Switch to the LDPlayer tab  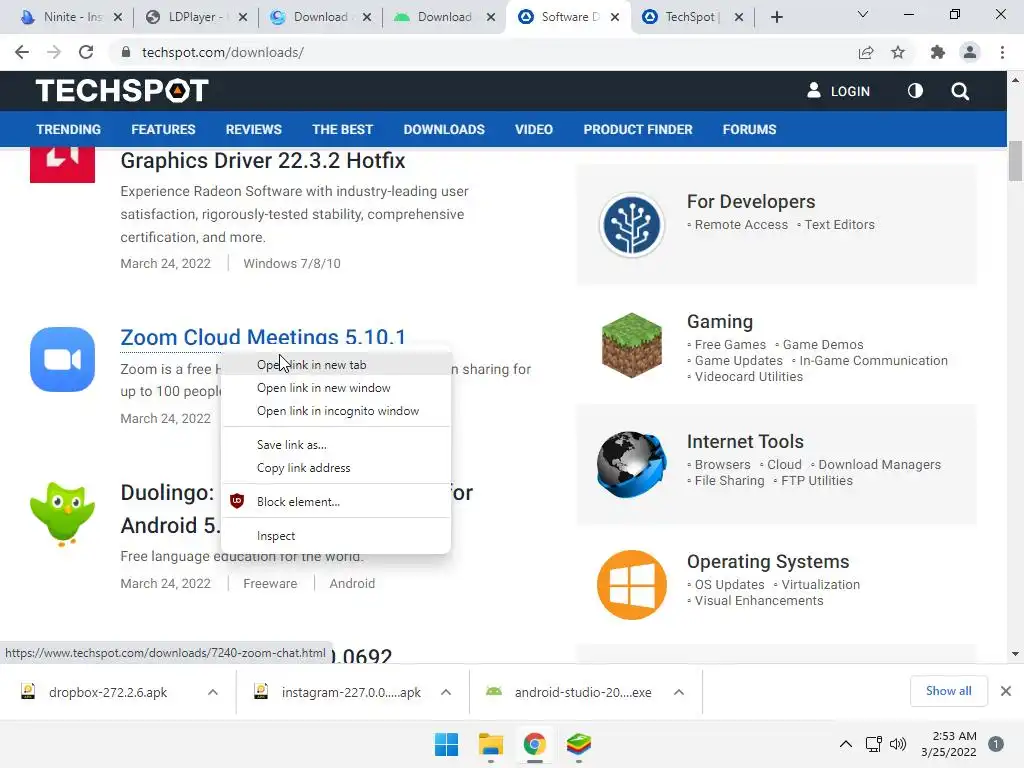coord(193,17)
